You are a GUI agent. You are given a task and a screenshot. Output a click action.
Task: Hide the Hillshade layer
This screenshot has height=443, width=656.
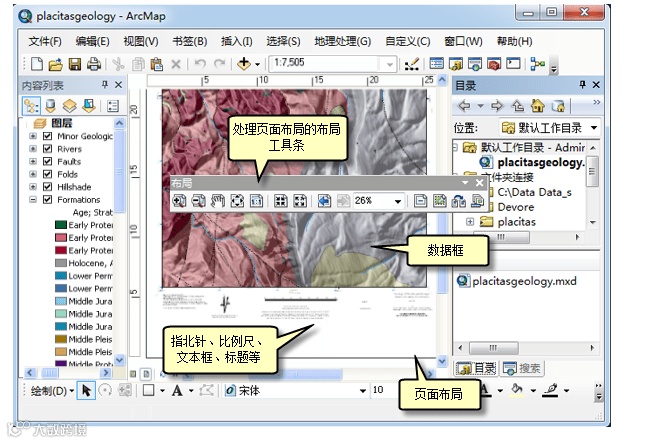click(48, 187)
